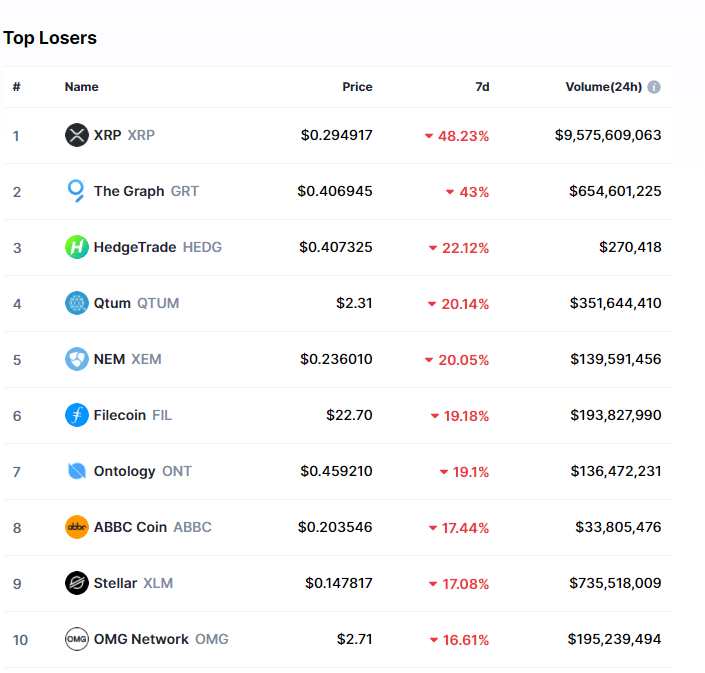
Task: Sort by the Name column header
Action: pyautogui.click(x=81, y=87)
